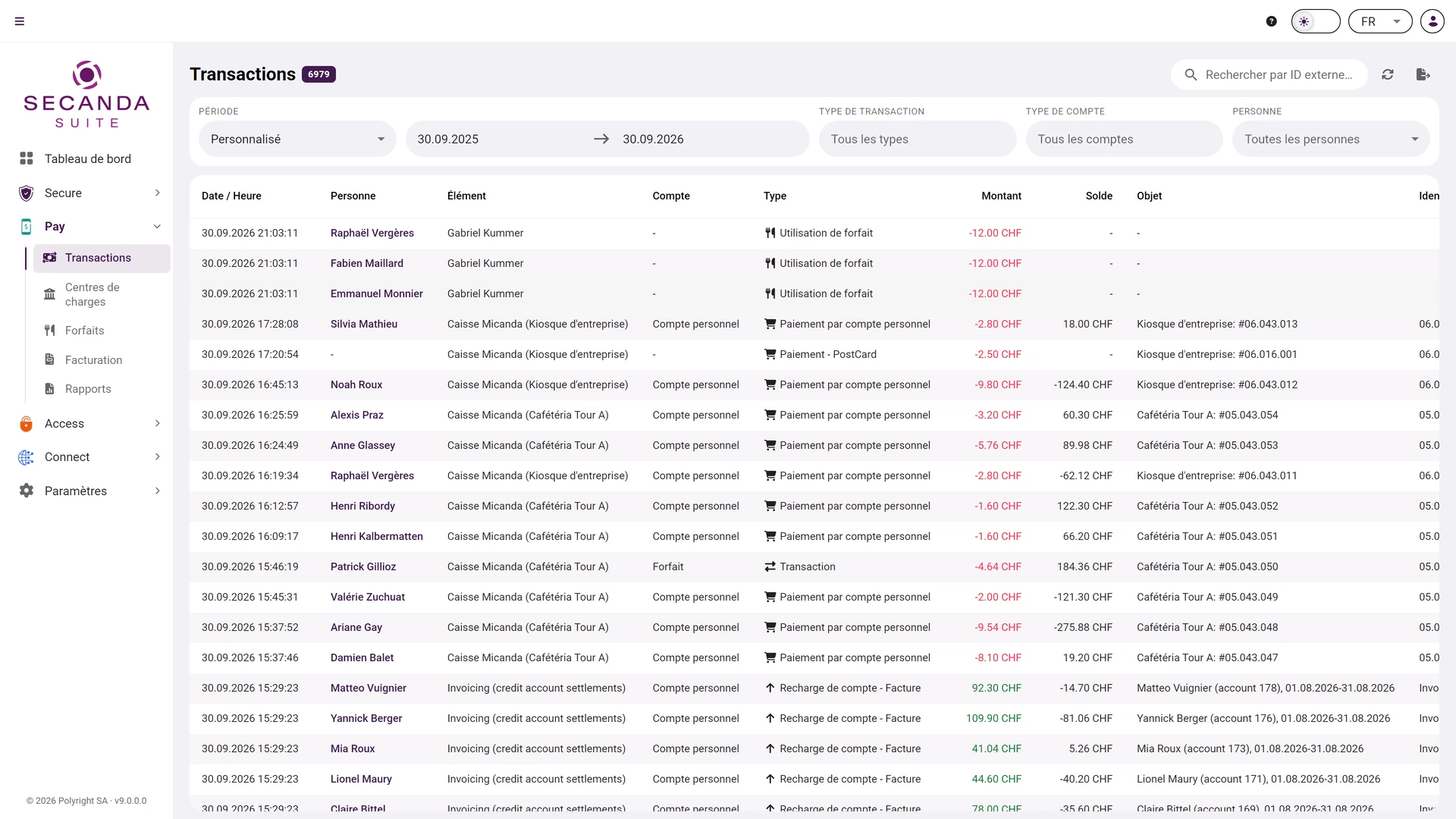This screenshot has height=819, width=1456.
Task: Toggle light/dark theme switch
Action: [1316, 21]
